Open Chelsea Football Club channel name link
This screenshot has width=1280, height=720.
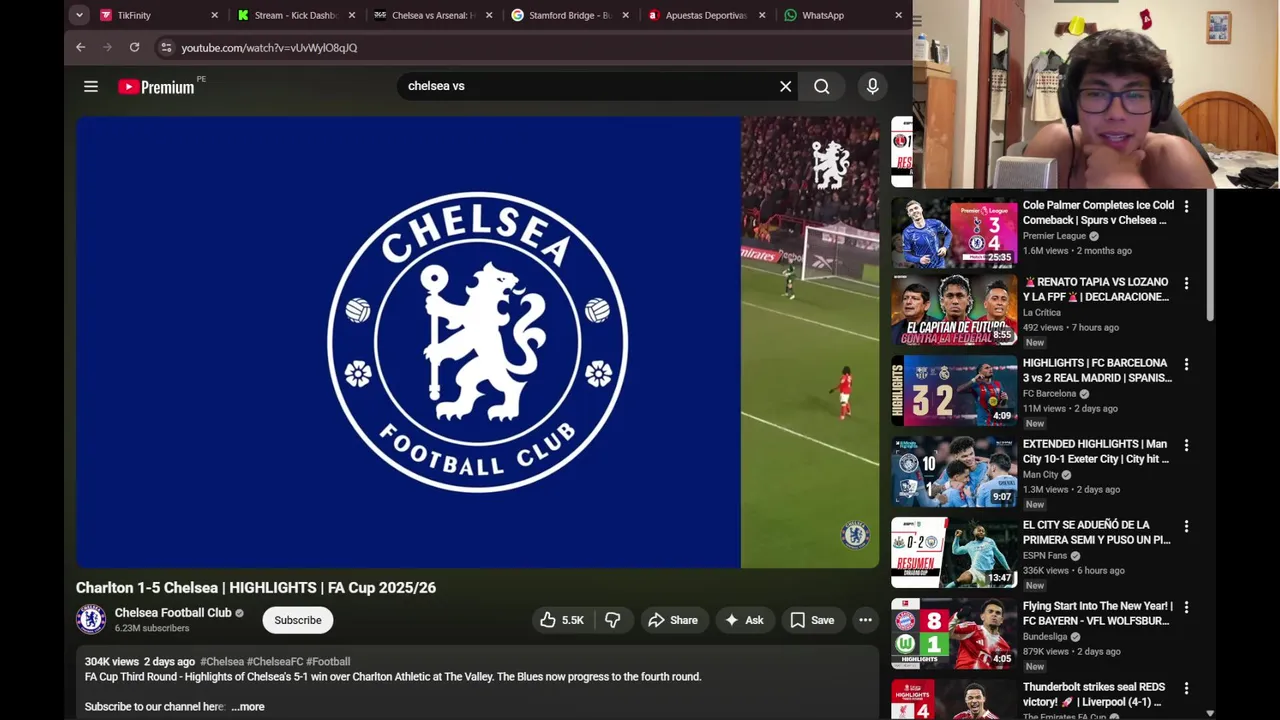pyautogui.click(x=173, y=613)
